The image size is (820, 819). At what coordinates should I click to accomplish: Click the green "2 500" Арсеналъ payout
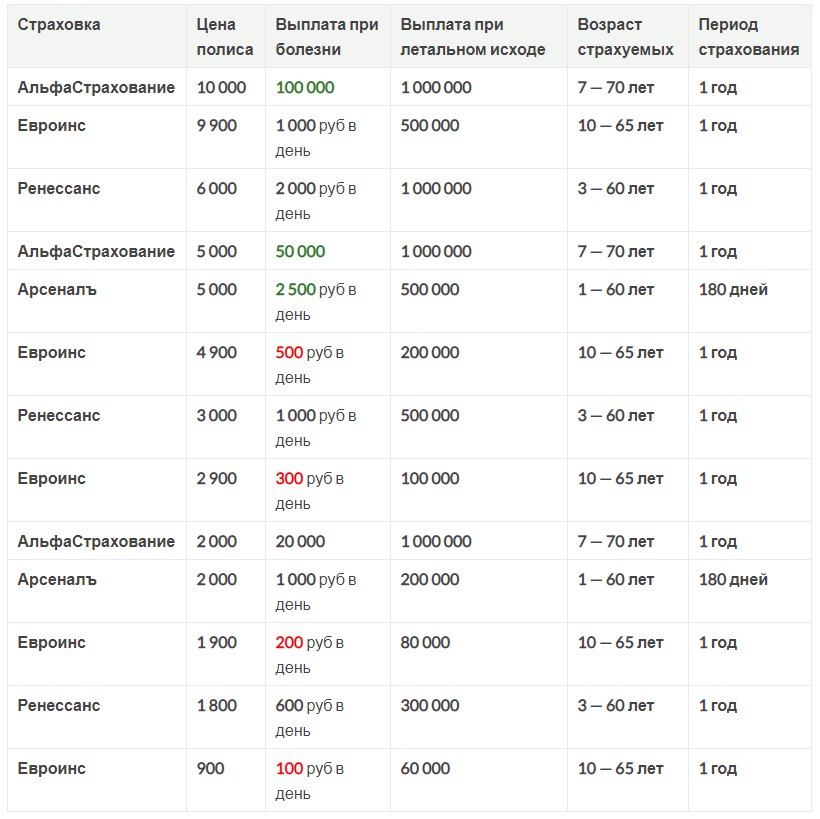[x=296, y=290]
